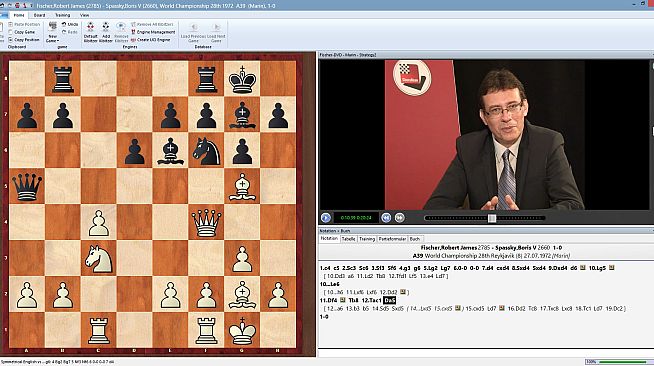Open Engine Management
This screenshot has width=654, height=366.
point(153,32)
